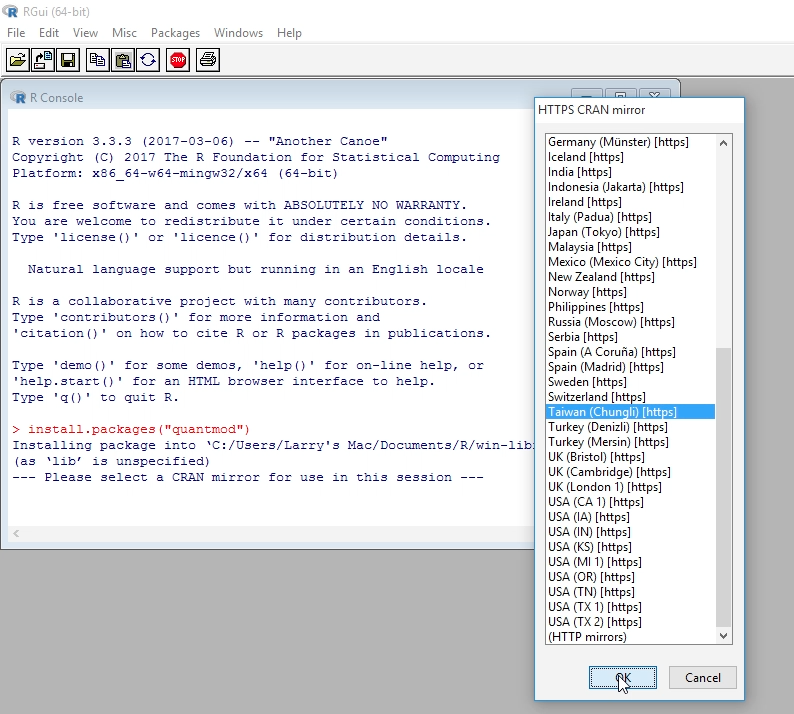Select (HTTP mirrors) list entry
Image resolution: width=794 pixels, height=714 pixels.
[x=630, y=637]
